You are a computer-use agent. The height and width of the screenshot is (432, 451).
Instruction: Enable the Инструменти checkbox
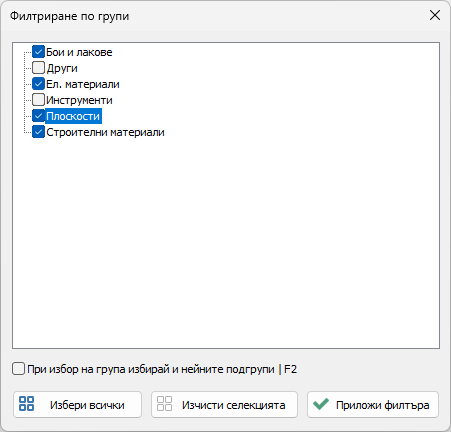point(38,100)
